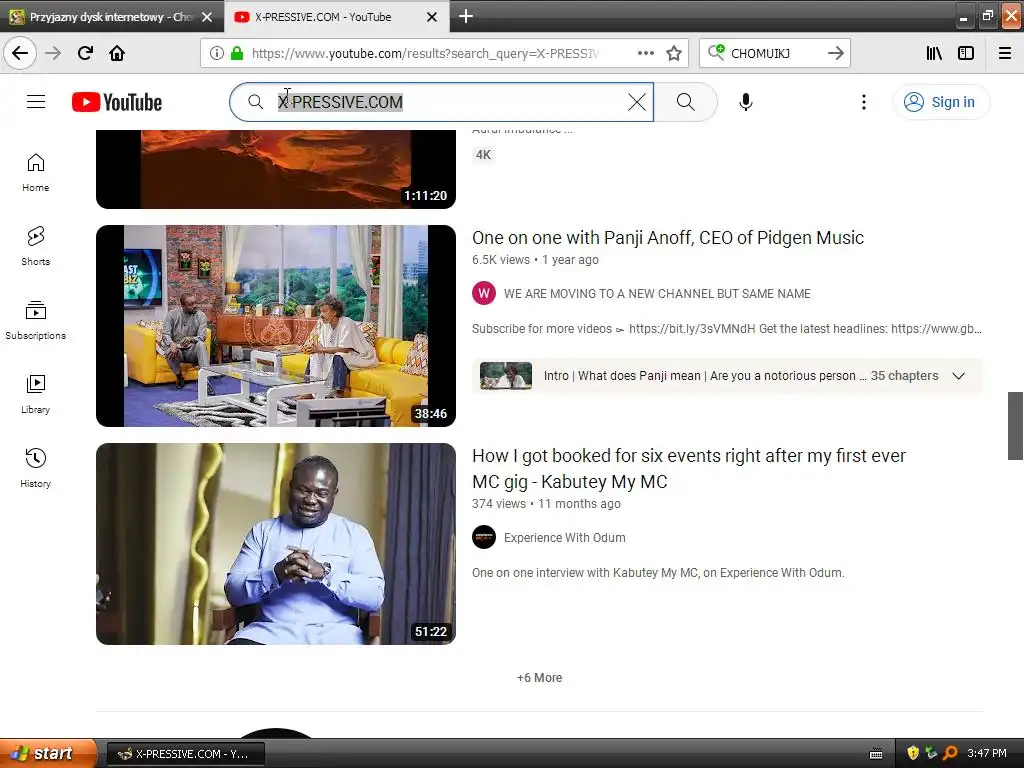Select X-PRESSIVE.COM taskbar window button
This screenshot has width=1024, height=768.
pyautogui.click(x=185, y=754)
